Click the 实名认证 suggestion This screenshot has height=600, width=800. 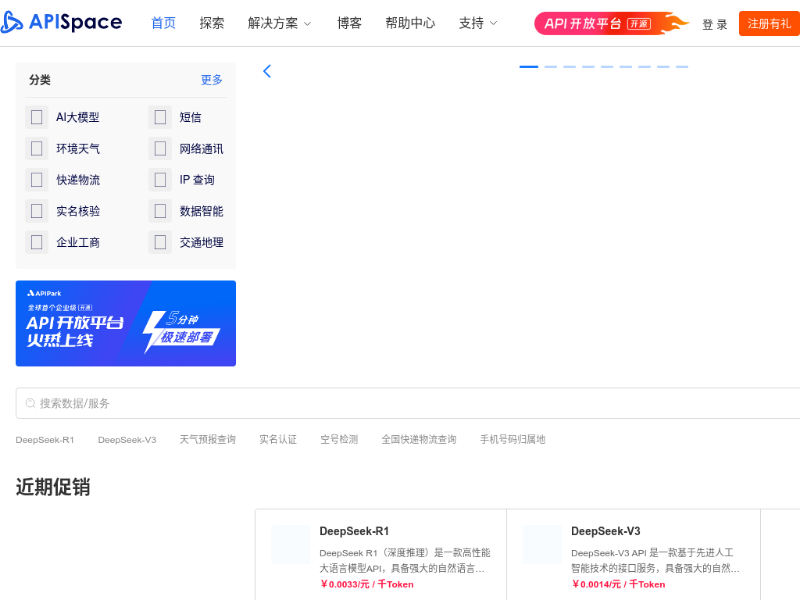pos(278,439)
